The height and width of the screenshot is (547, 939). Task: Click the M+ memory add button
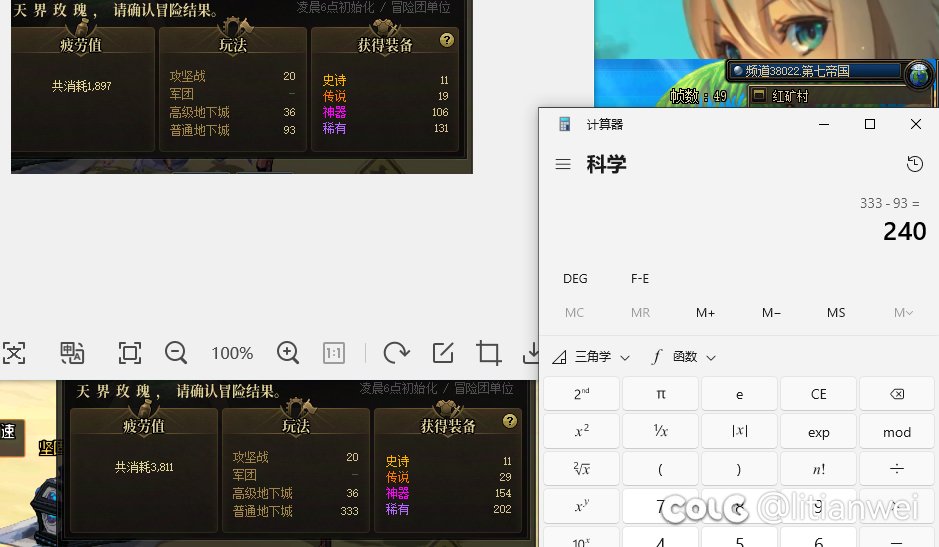(x=705, y=313)
